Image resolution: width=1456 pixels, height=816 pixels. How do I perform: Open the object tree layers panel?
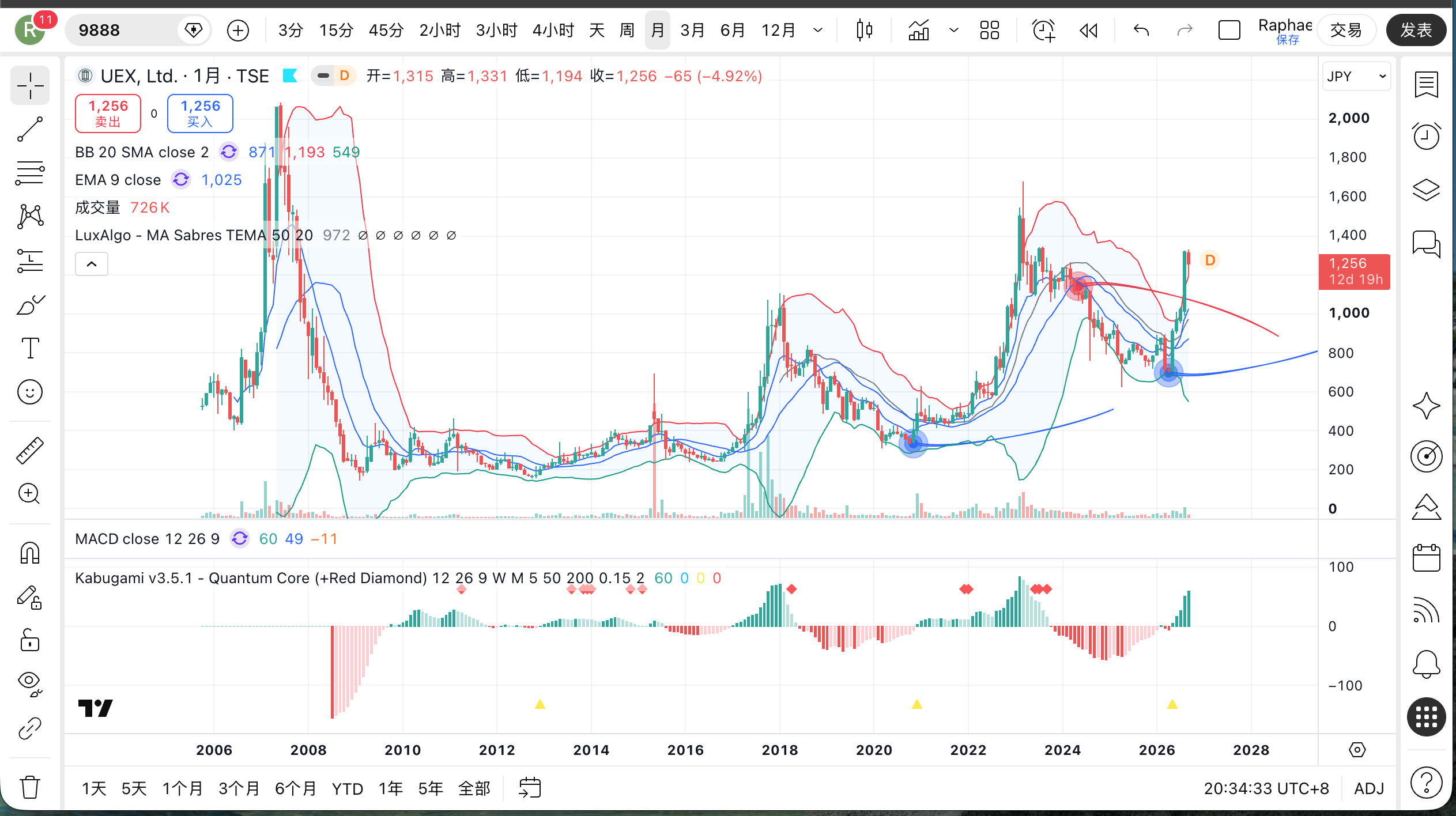(1426, 190)
